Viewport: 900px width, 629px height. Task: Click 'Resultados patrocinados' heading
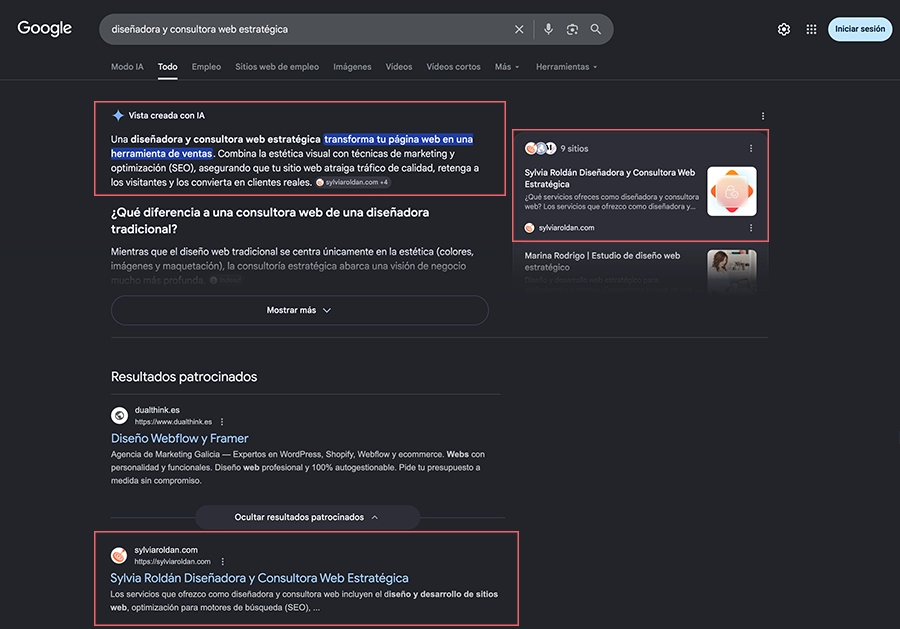(x=184, y=376)
